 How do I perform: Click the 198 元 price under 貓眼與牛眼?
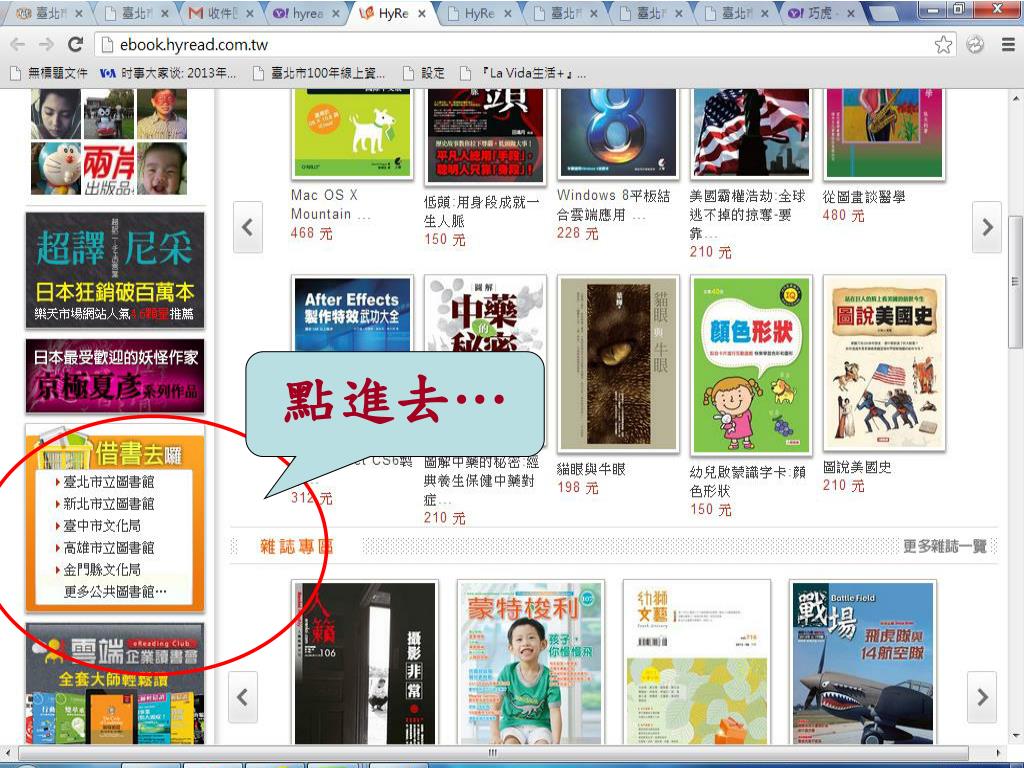click(x=577, y=487)
